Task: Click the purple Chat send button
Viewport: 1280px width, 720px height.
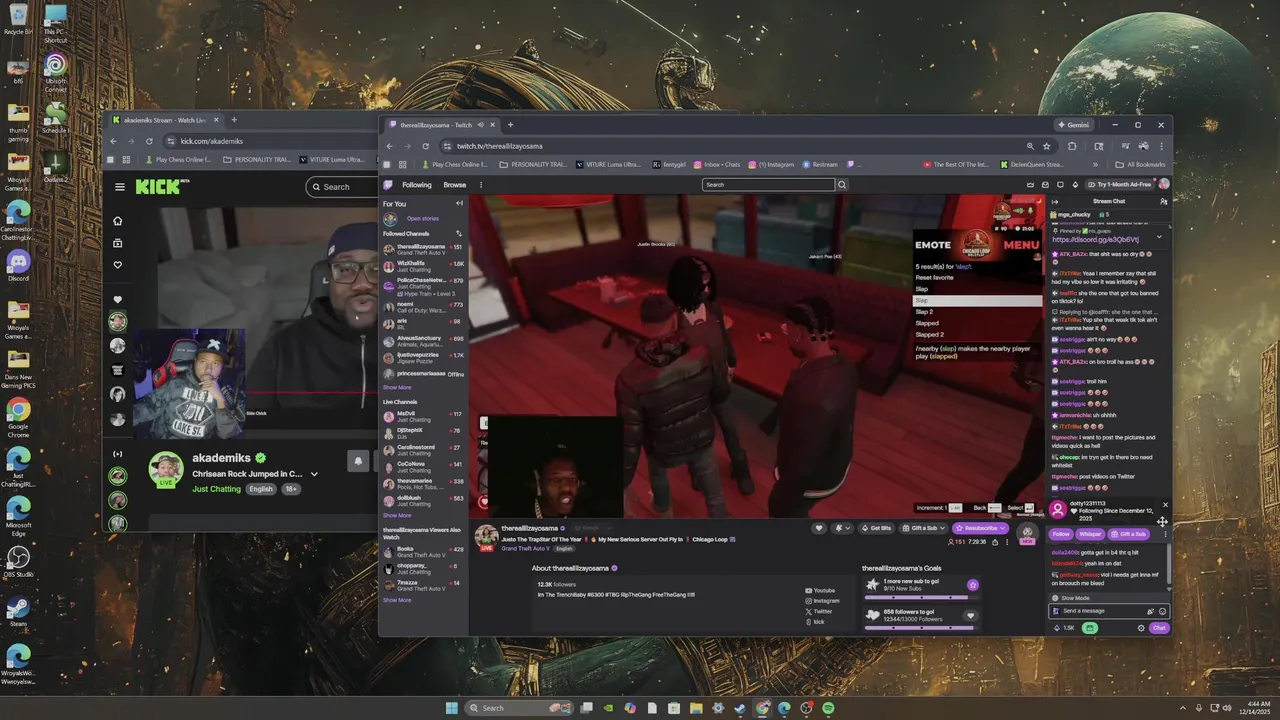Action: click(1159, 628)
